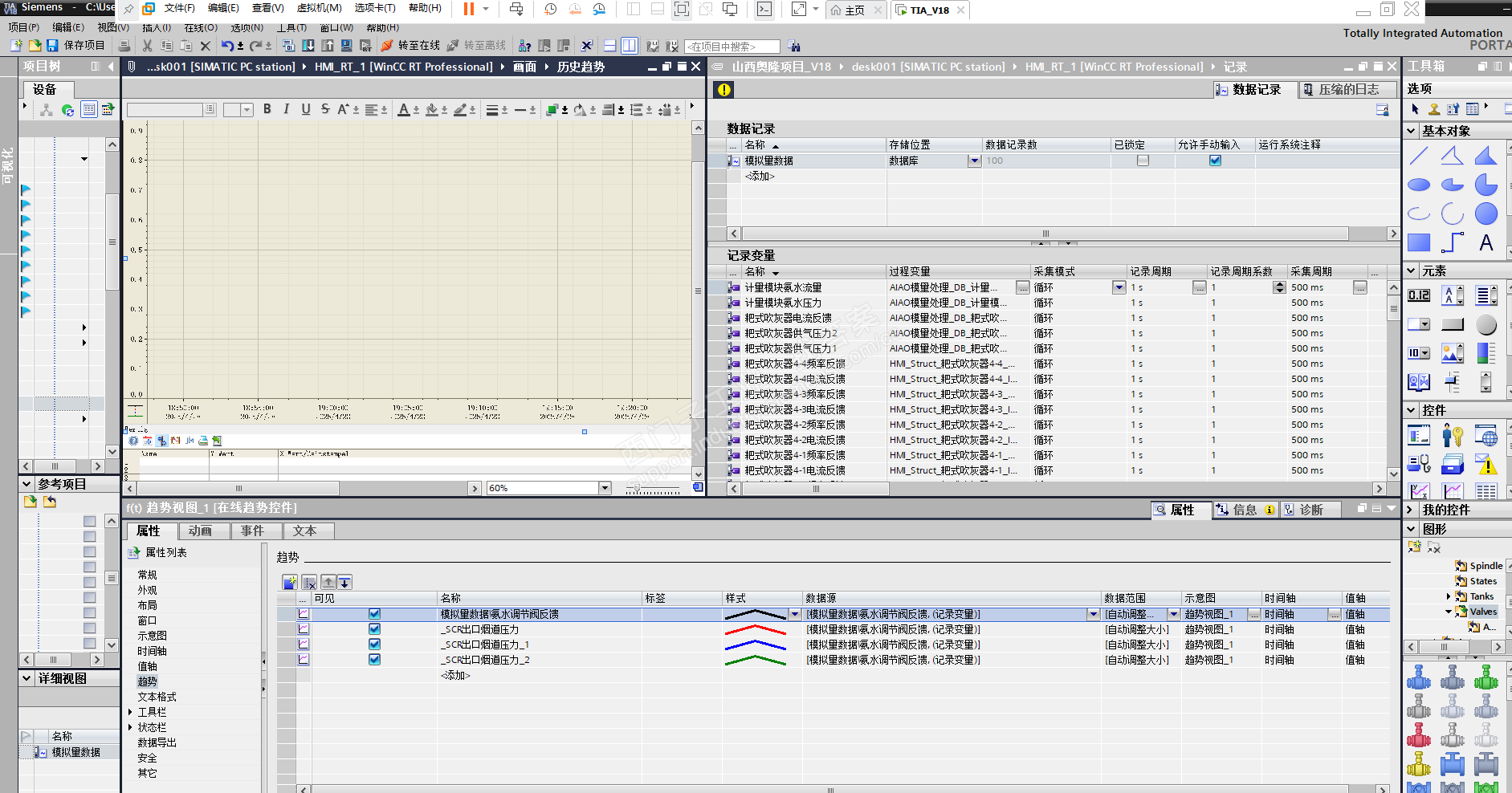Select the Text 'A' object in toolbox

1486,242
